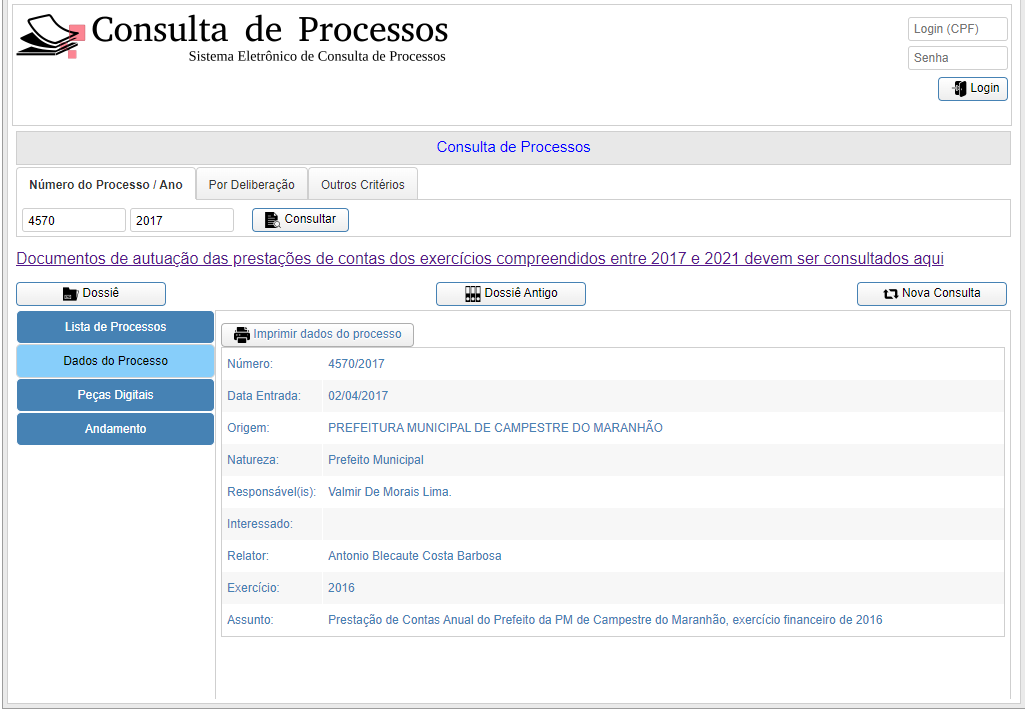The width and height of the screenshot is (1025, 711).
Task: Click the Natureza value Prefeito Municipal
Action: (376, 460)
